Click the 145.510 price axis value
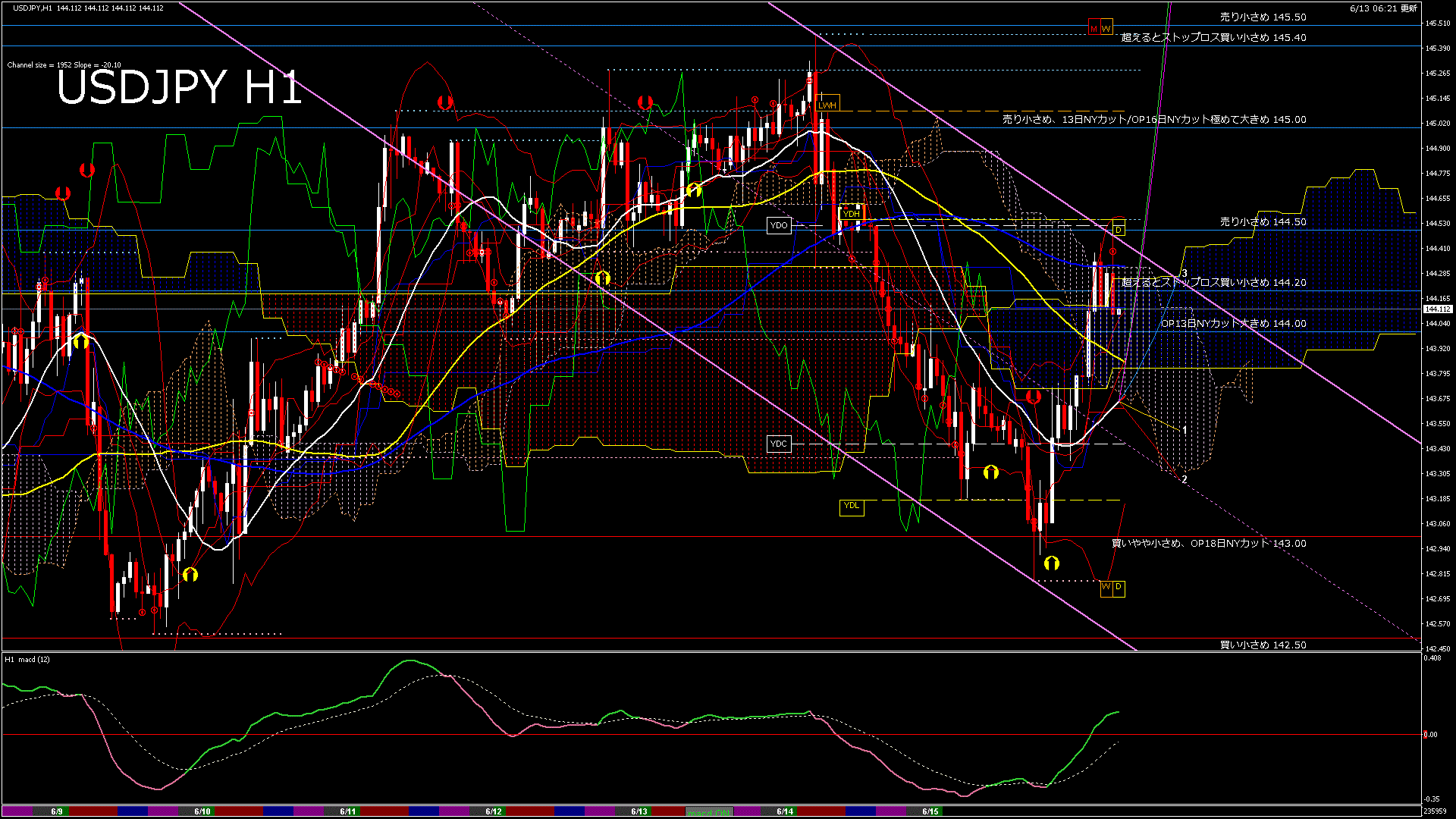Screen dimensions: 1456x819 [1438, 24]
